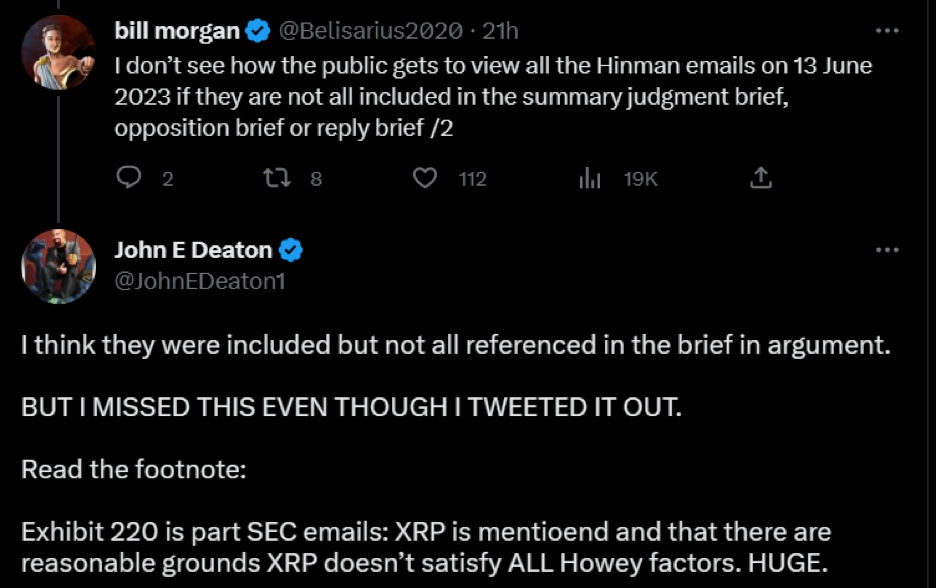The image size is (936, 588).
Task: Click the 8 retweets count
Action: pyautogui.click(x=316, y=179)
